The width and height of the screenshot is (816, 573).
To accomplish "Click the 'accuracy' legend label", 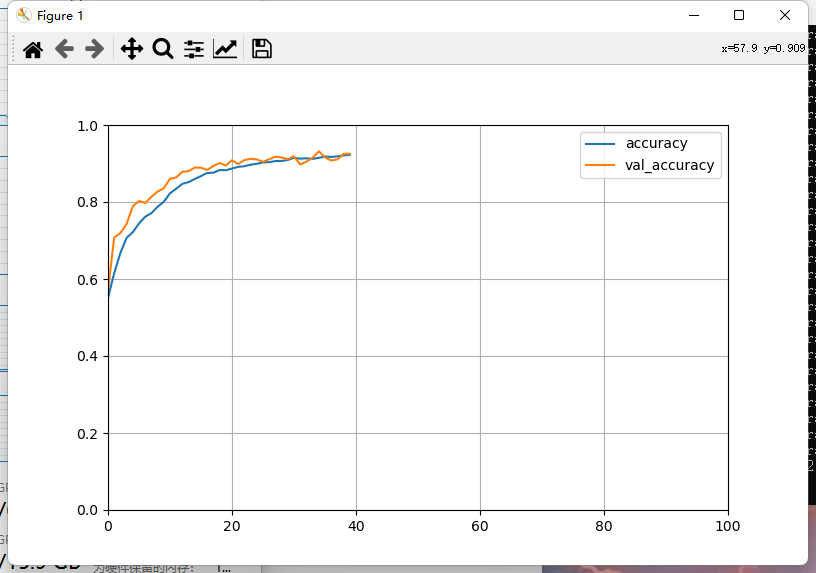I will (x=656, y=143).
